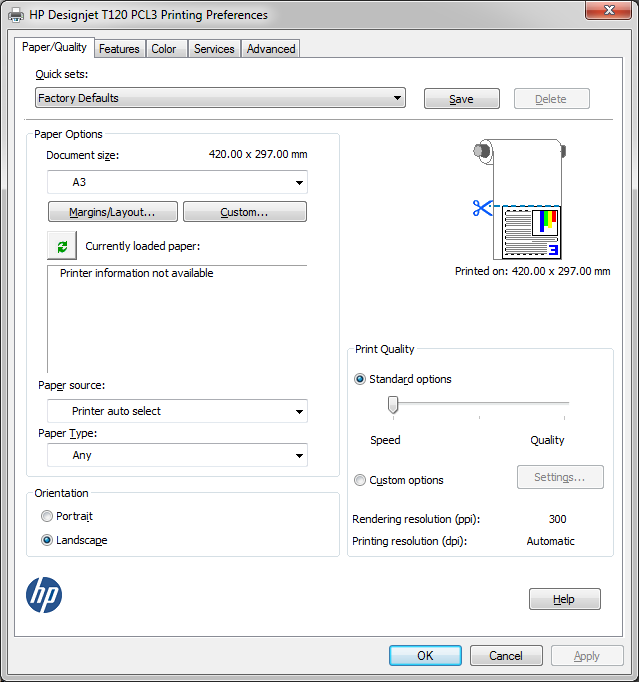Open the Paper source dropdown

coord(177,411)
